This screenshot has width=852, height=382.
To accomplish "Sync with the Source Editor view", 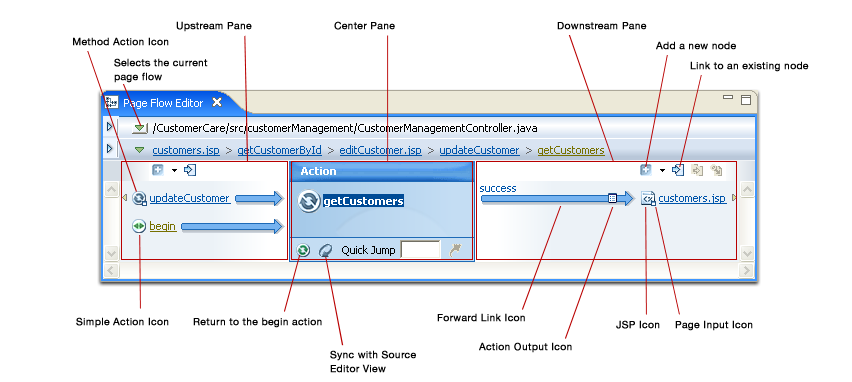I will [x=325, y=250].
